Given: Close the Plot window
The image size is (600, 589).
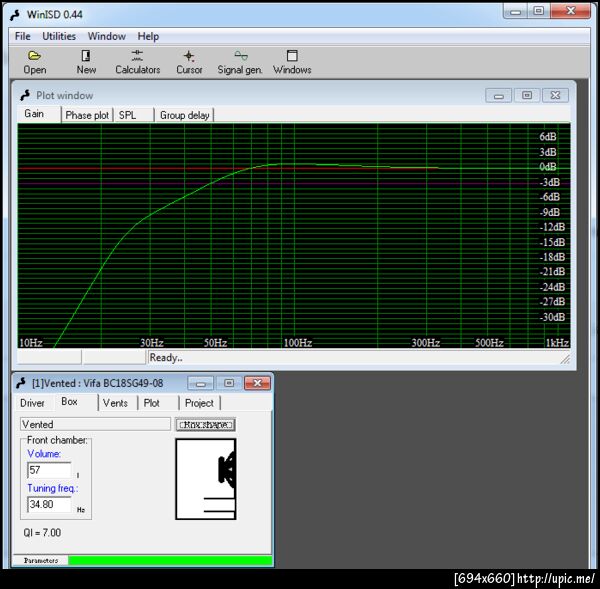Looking at the screenshot, I should (x=555, y=95).
